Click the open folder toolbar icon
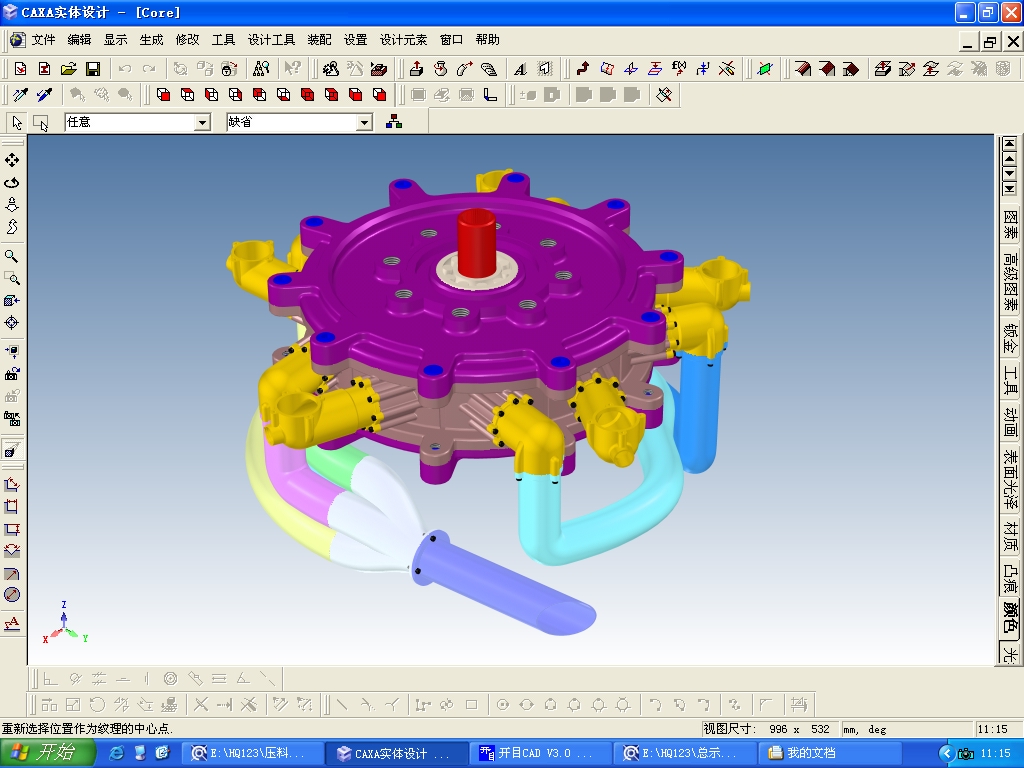The image size is (1024, 768). pyautogui.click(x=69, y=69)
